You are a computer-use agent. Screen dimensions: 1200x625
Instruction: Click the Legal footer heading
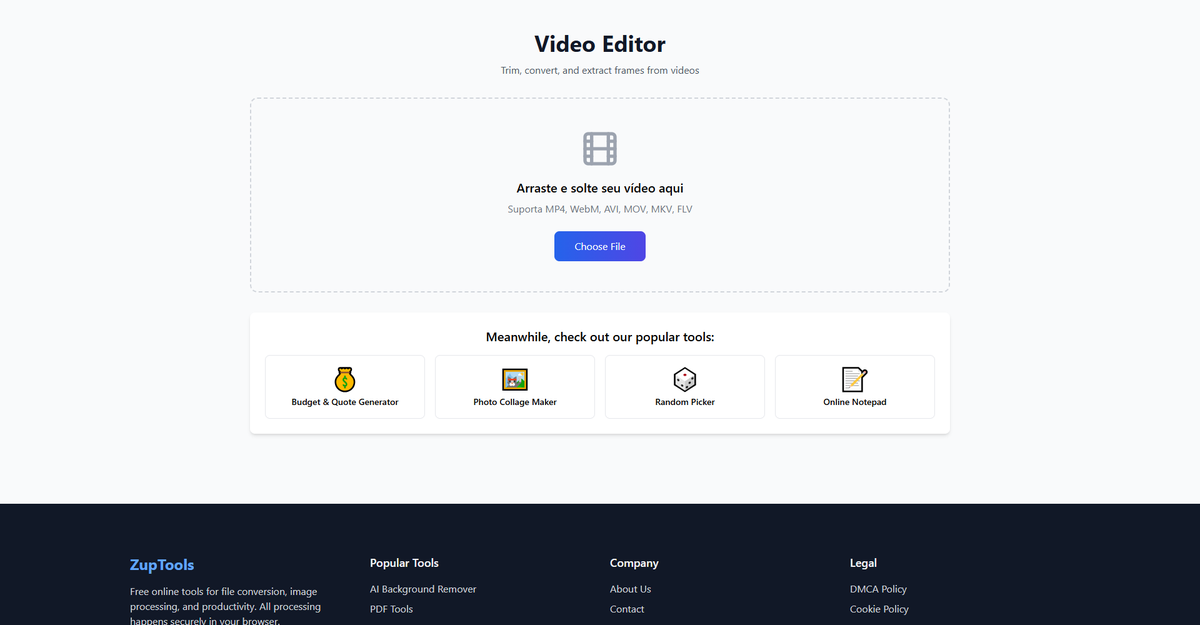click(863, 563)
